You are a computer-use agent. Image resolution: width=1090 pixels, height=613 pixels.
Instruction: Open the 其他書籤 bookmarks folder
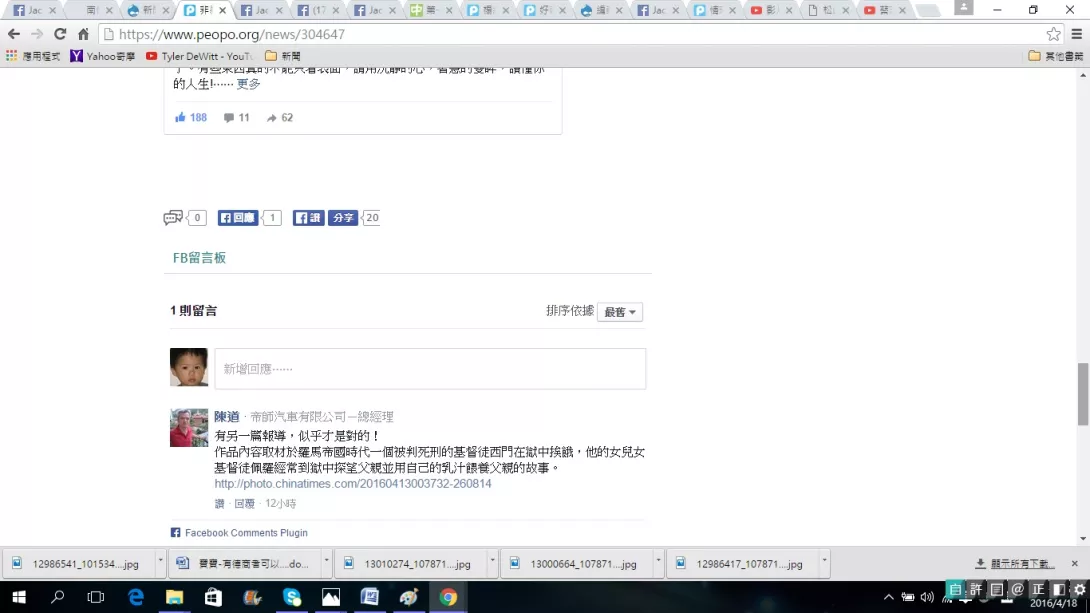[x=1056, y=56]
